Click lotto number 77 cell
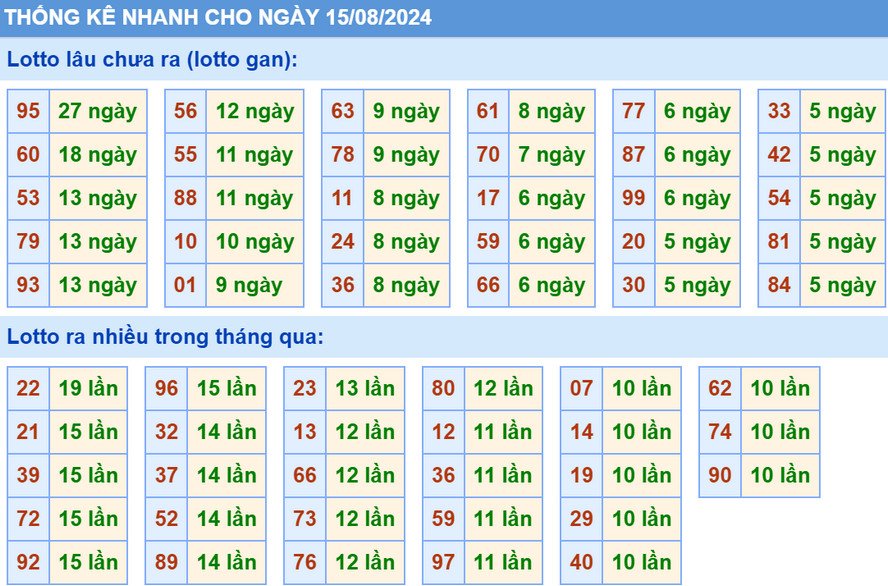The width and height of the screenshot is (888, 586). tap(634, 111)
